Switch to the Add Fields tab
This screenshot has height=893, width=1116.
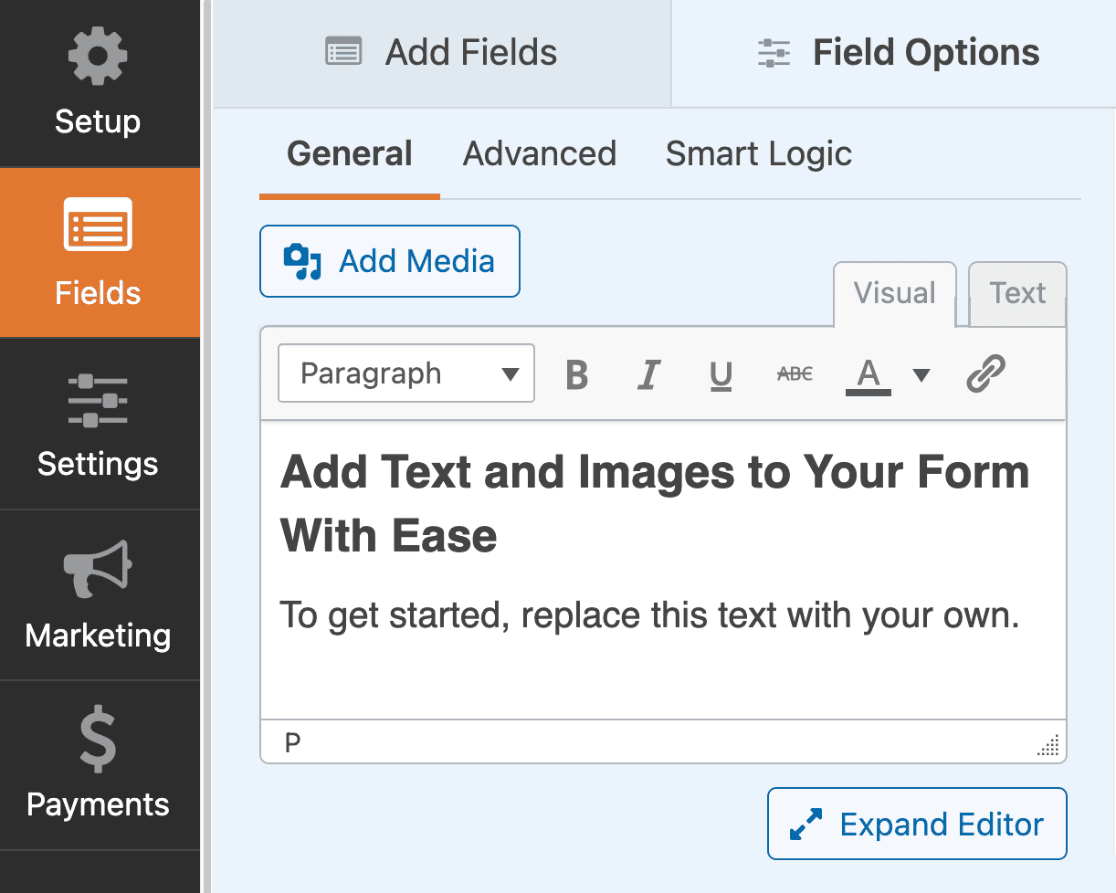442,53
